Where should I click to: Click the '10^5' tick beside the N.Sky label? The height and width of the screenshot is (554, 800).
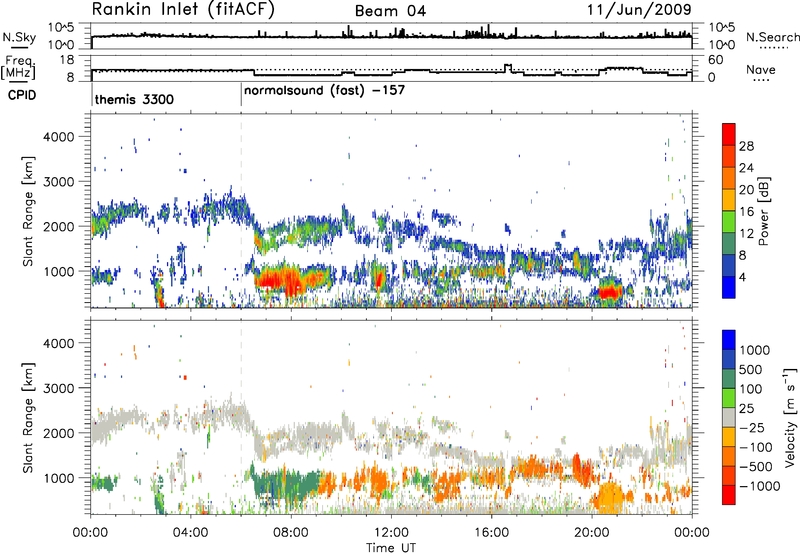pos(61,28)
